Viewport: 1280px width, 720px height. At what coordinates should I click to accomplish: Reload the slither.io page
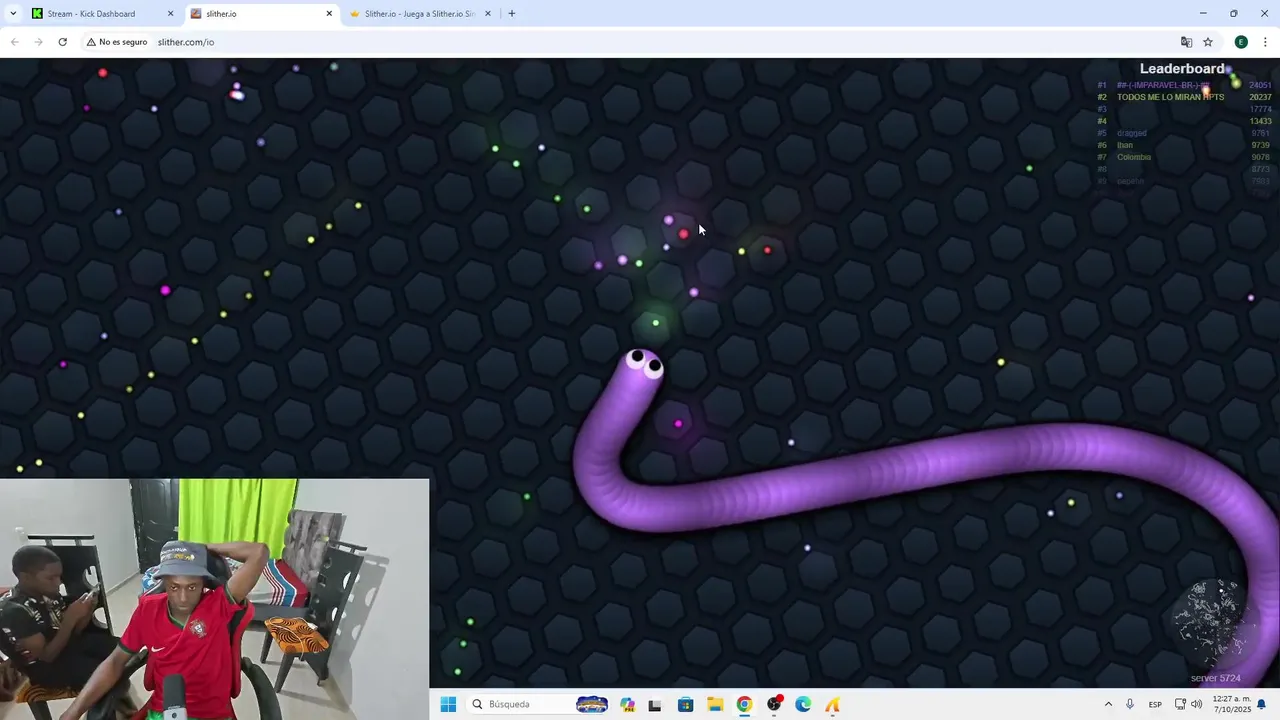(x=62, y=42)
